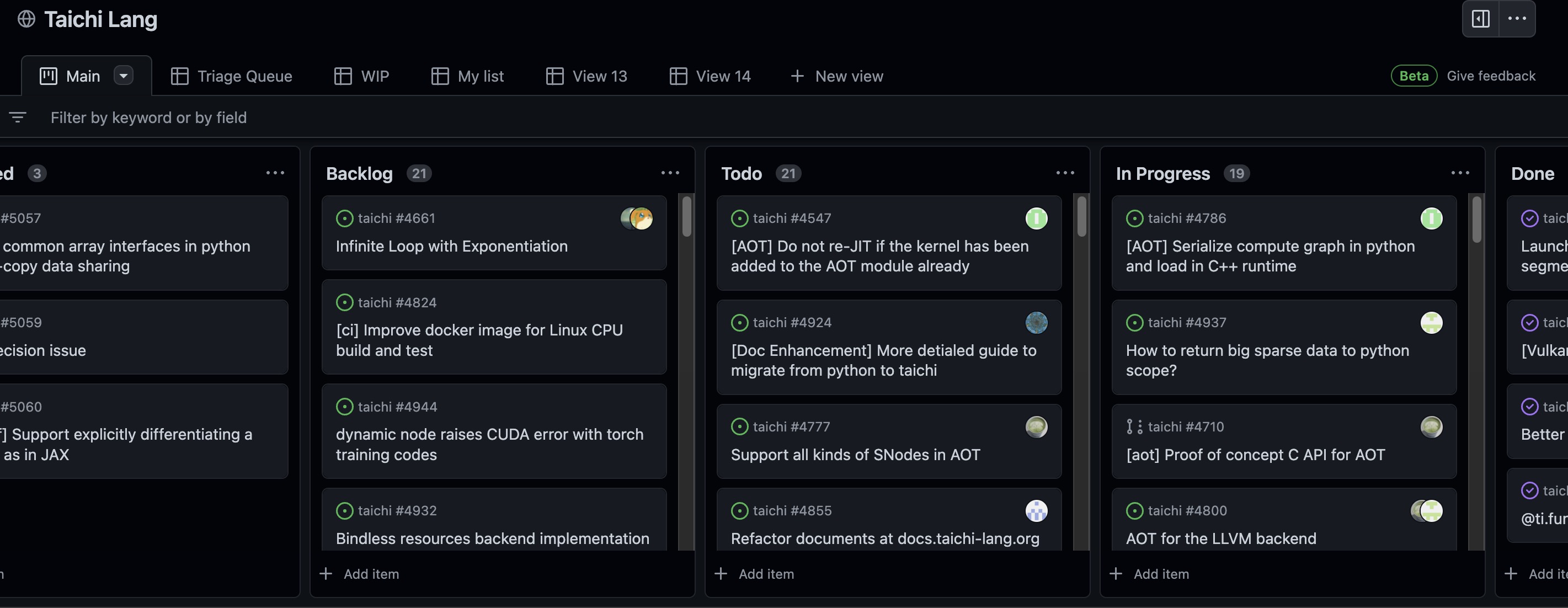The width and height of the screenshot is (1568, 608).
Task: Select the issue status icon on taichi #4547
Action: click(739, 217)
